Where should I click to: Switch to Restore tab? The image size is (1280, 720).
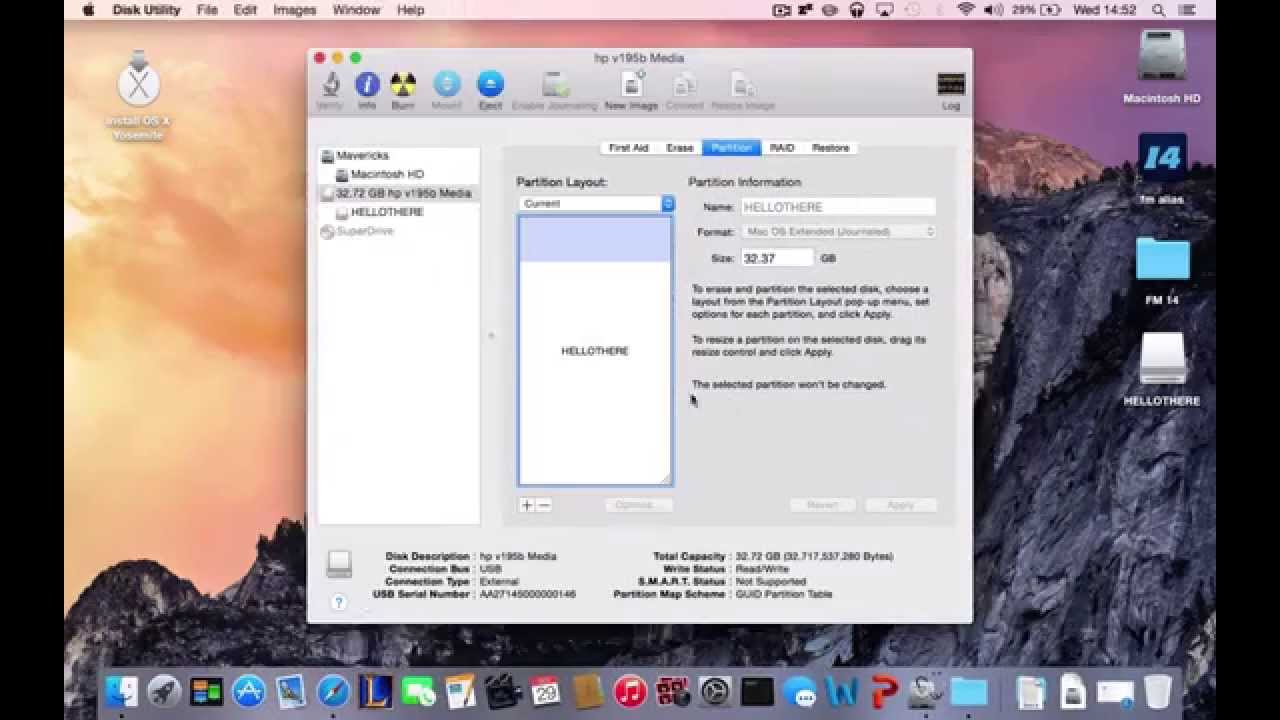point(830,148)
